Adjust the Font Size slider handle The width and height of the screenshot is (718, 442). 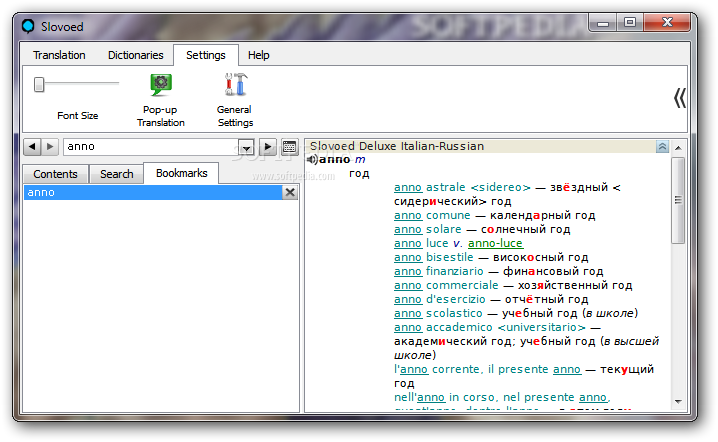(39, 84)
